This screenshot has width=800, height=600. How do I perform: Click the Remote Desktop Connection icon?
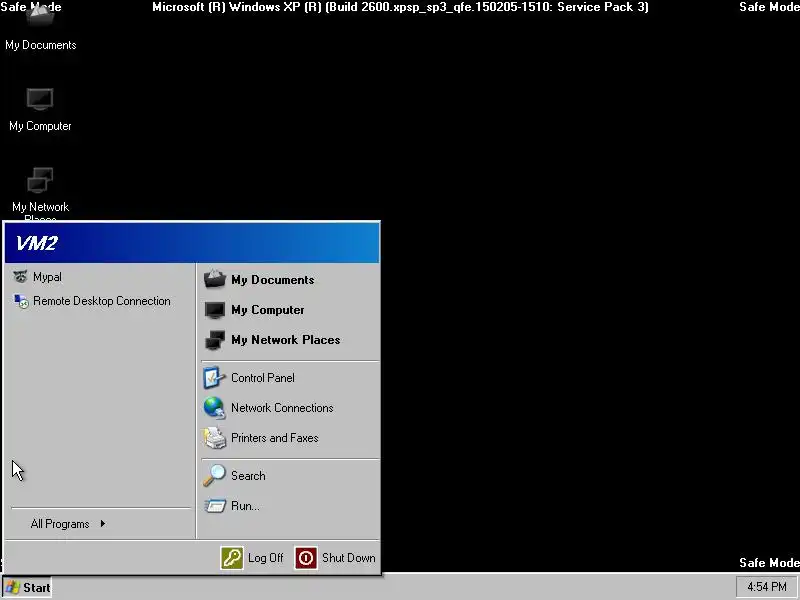[21, 301]
